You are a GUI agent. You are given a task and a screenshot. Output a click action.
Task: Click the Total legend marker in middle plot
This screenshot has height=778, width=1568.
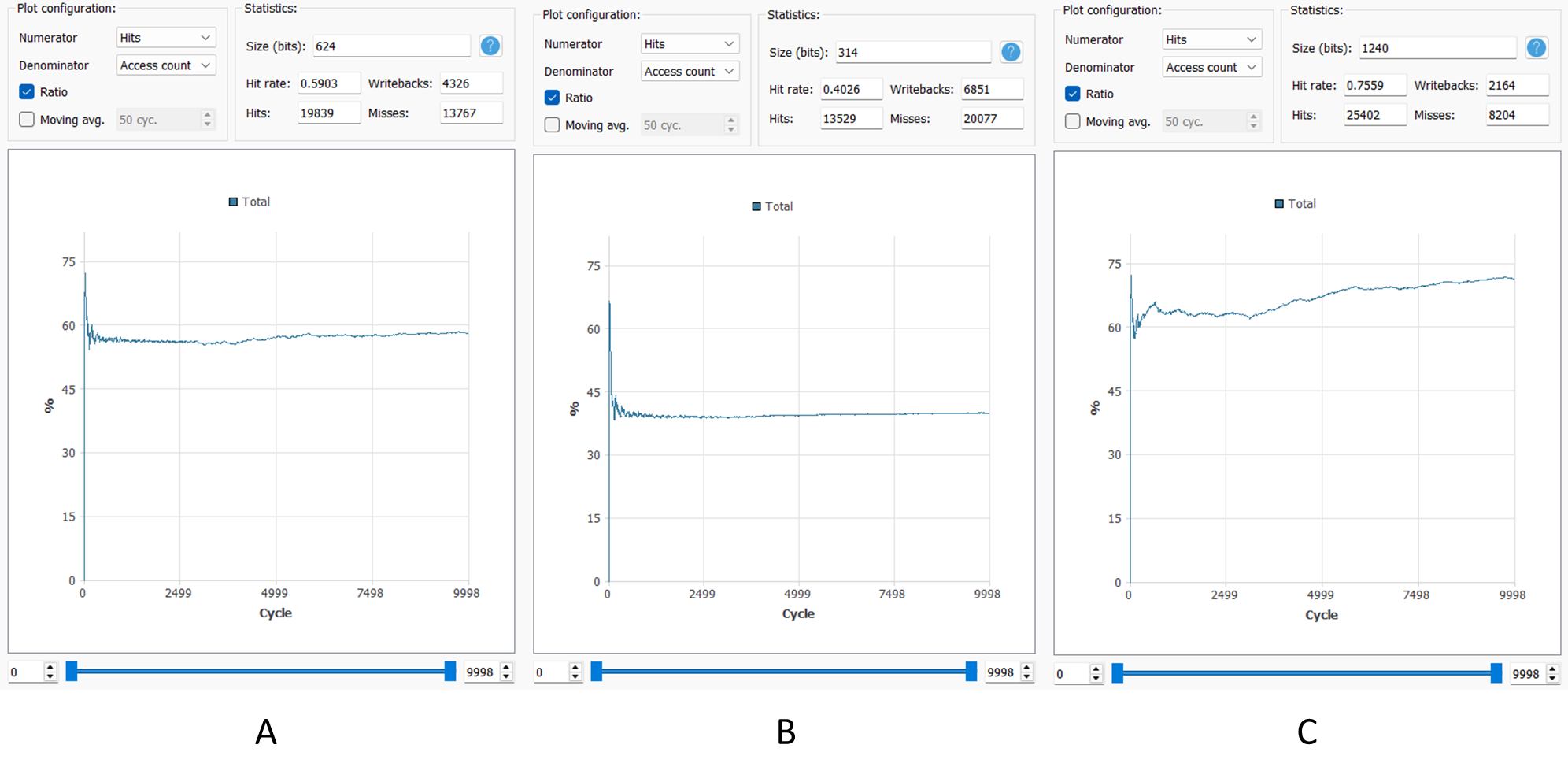[x=756, y=206]
